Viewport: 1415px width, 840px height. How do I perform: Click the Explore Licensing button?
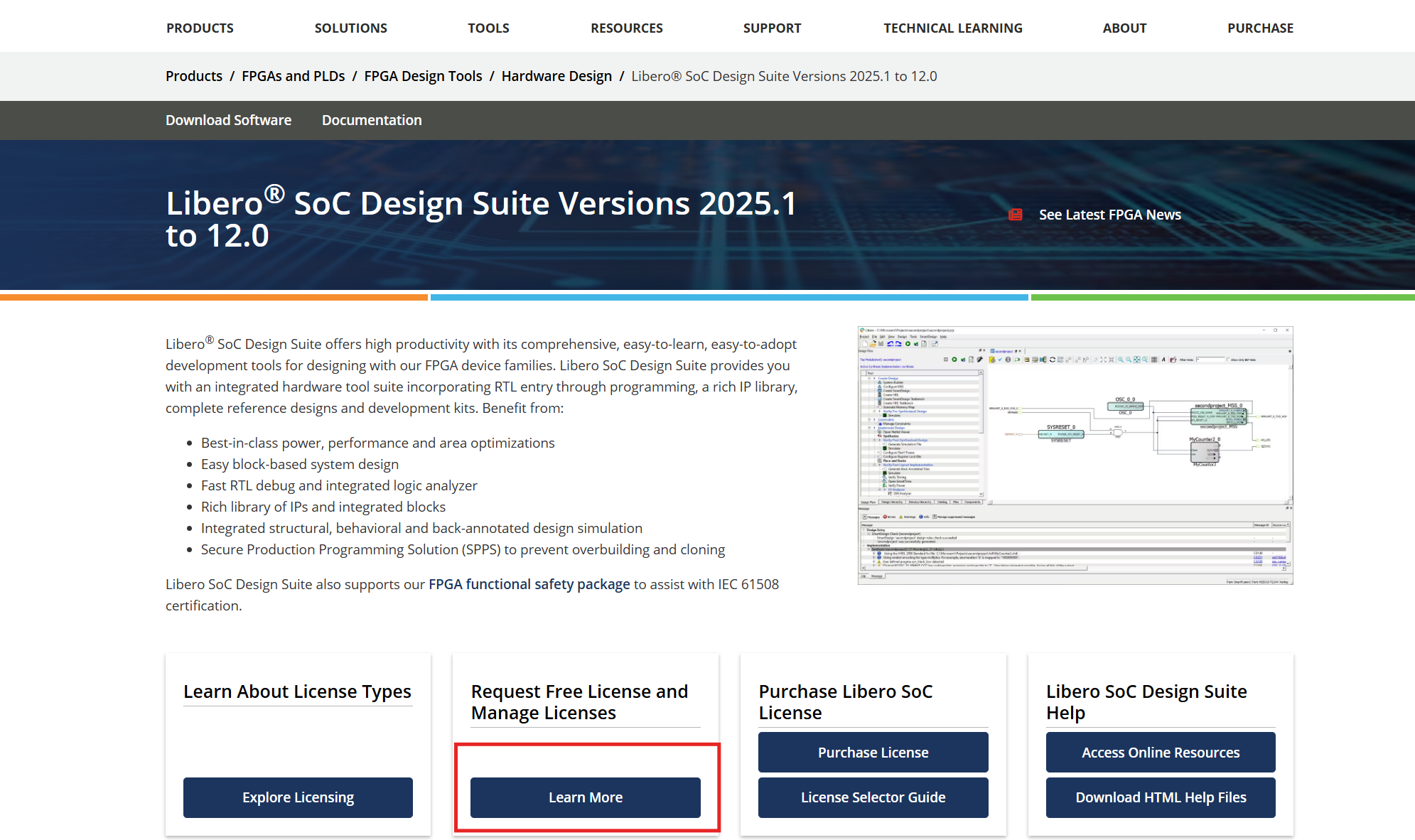click(298, 797)
